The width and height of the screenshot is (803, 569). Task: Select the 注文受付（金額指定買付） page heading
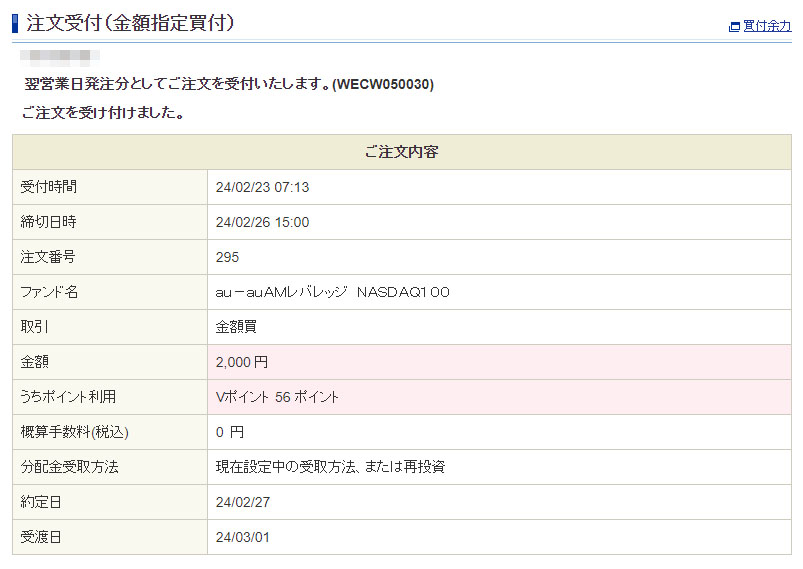click(x=130, y=22)
